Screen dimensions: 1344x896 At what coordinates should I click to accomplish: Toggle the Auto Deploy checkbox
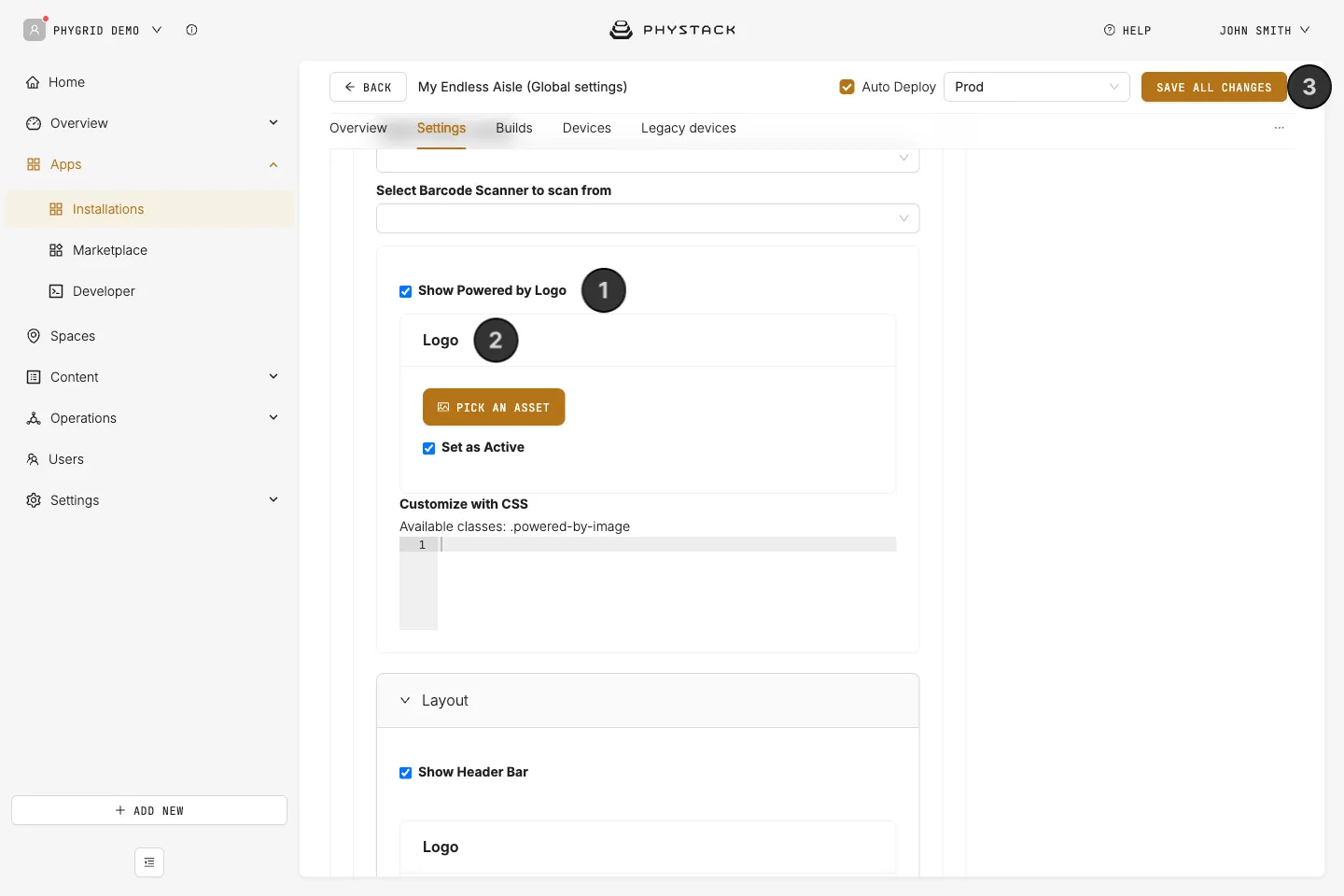point(847,87)
